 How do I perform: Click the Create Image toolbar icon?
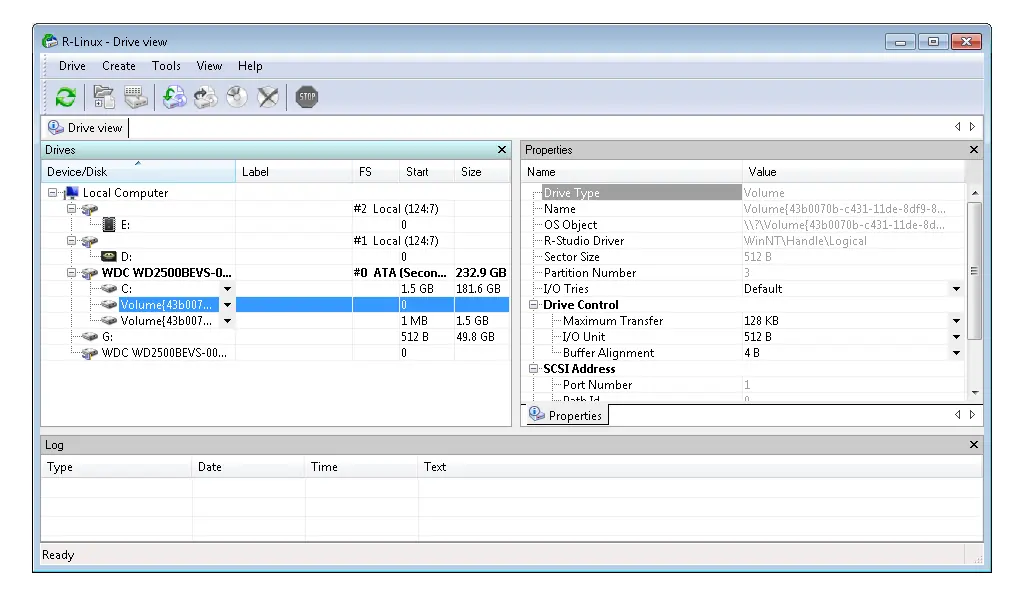point(205,97)
